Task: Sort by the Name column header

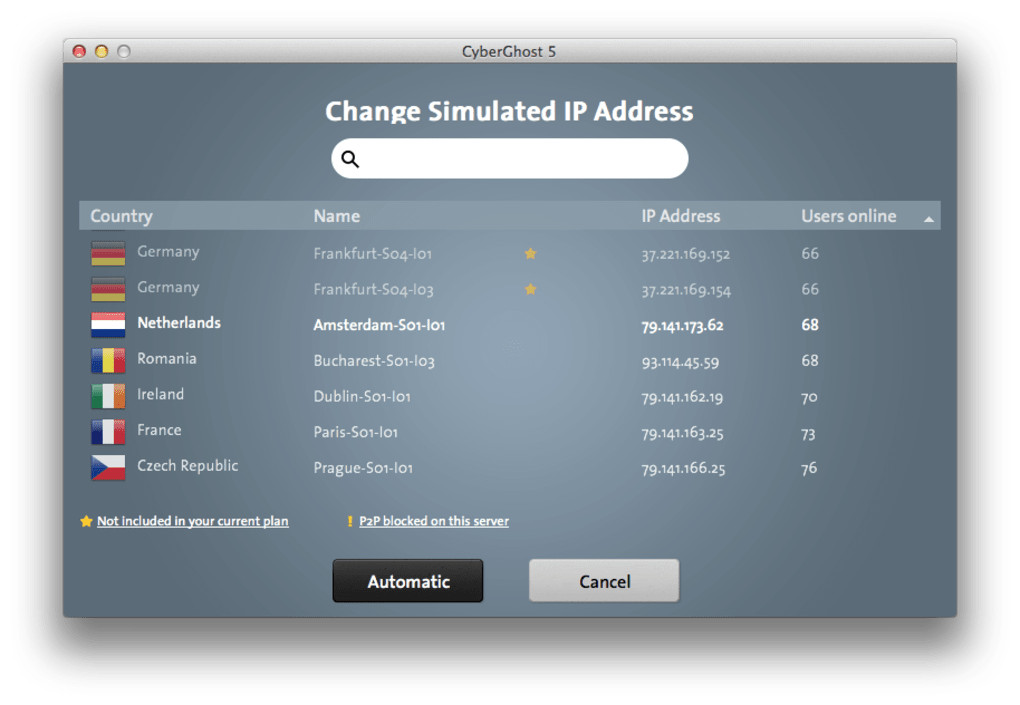Action: coord(336,216)
